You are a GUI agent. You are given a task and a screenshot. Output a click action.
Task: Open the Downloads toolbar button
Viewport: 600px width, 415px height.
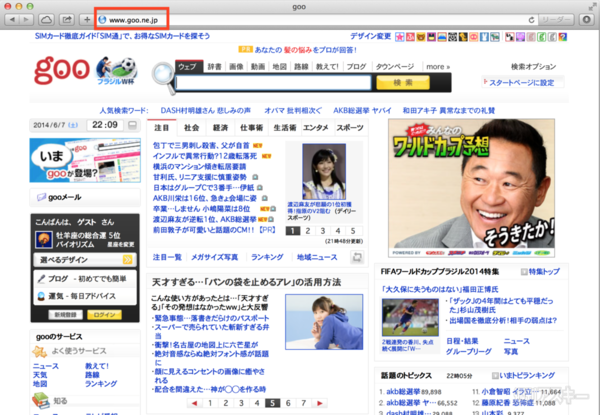[x=586, y=20]
